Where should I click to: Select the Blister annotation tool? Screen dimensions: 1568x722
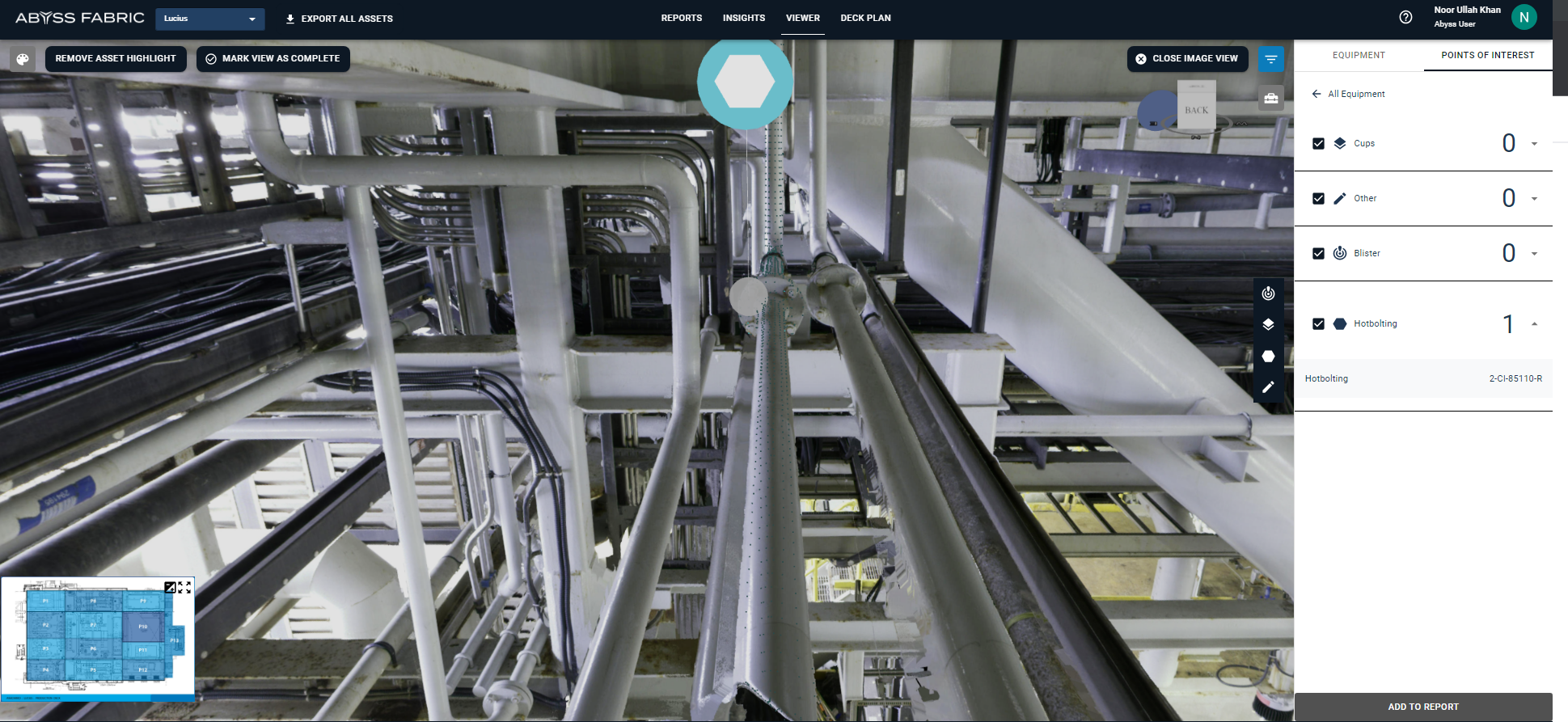pos(1268,293)
